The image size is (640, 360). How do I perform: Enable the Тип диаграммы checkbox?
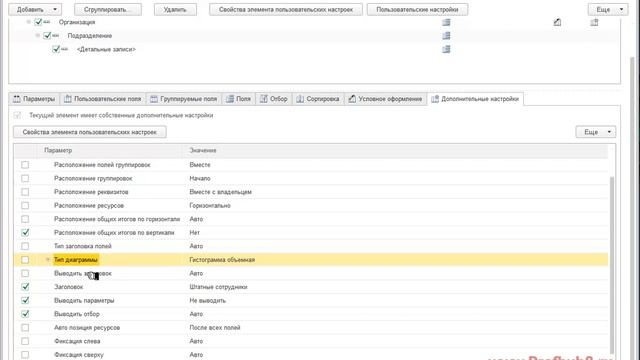25,260
